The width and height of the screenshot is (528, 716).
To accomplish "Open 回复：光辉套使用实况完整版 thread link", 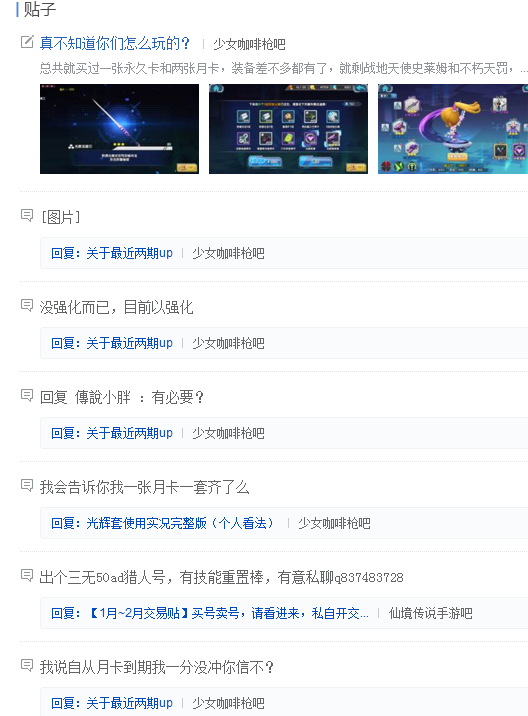I will (162, 523).
